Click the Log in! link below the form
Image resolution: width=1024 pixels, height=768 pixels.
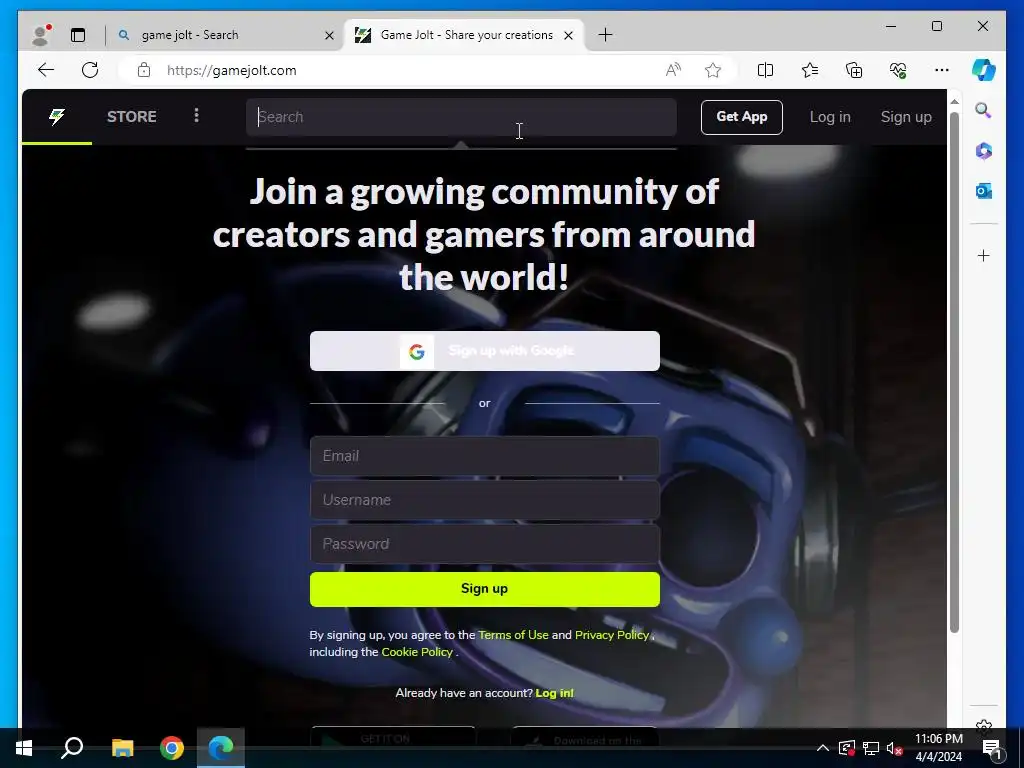[554, 693]
